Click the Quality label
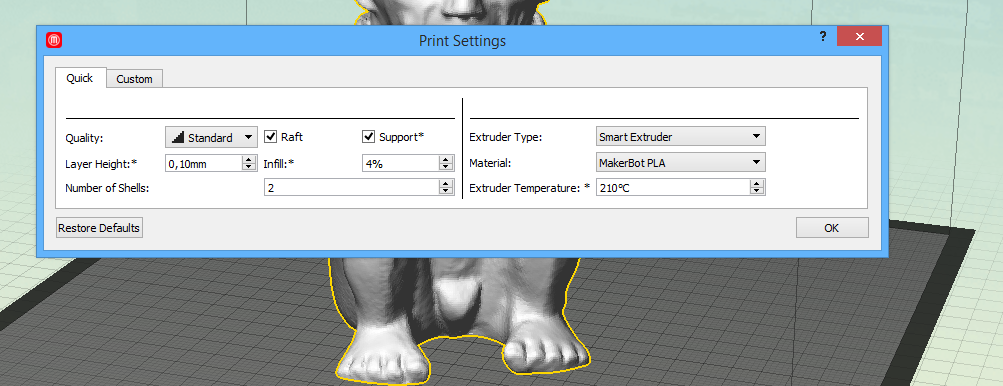 84,138
